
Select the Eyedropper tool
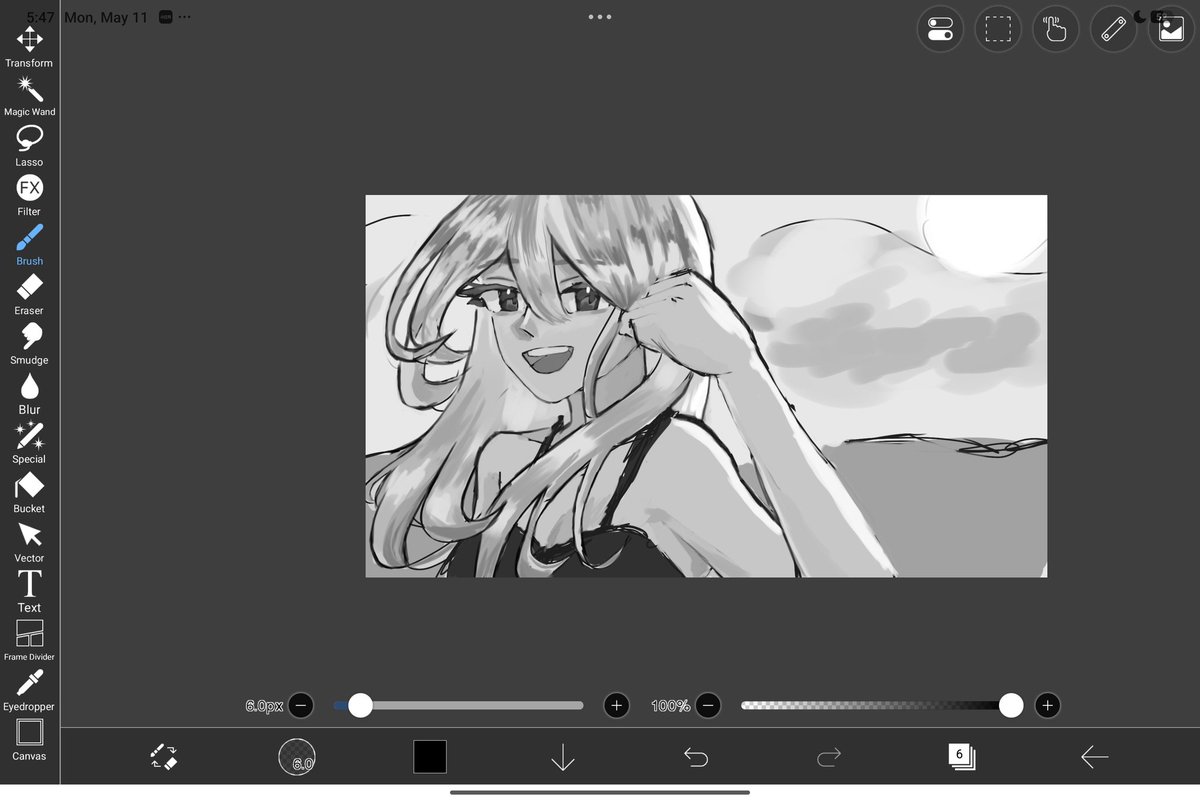(x=29, y=691)
